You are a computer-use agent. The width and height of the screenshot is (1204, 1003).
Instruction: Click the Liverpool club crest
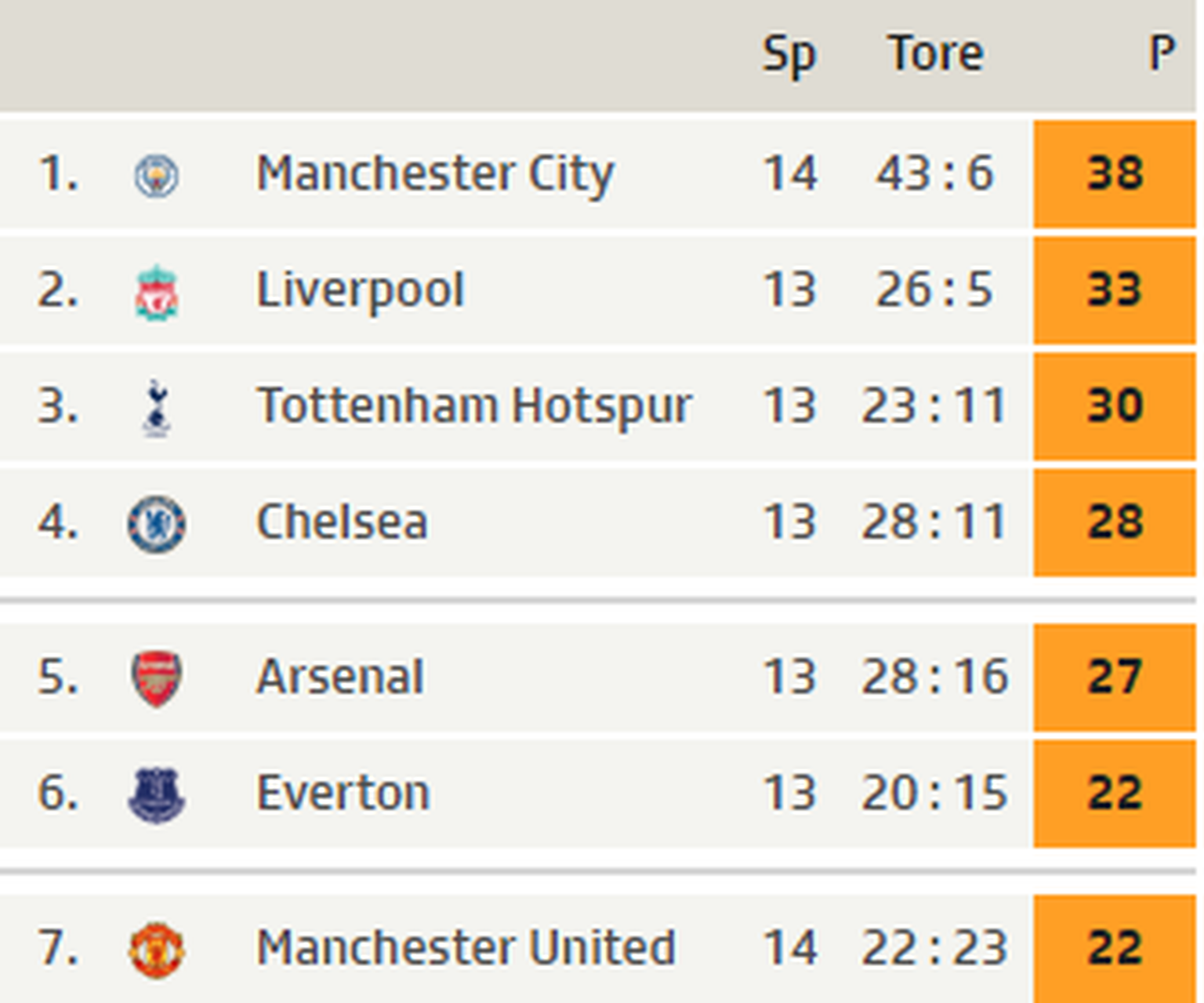(x=157, y=293)
